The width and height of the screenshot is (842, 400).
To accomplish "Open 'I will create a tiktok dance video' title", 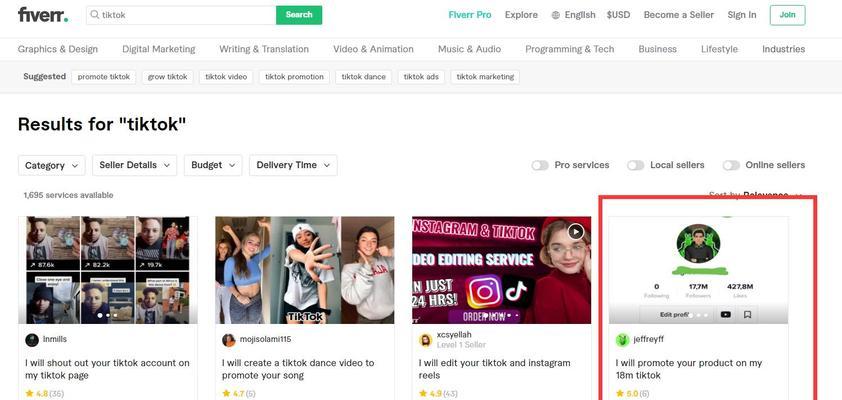I will pos(298,369).
